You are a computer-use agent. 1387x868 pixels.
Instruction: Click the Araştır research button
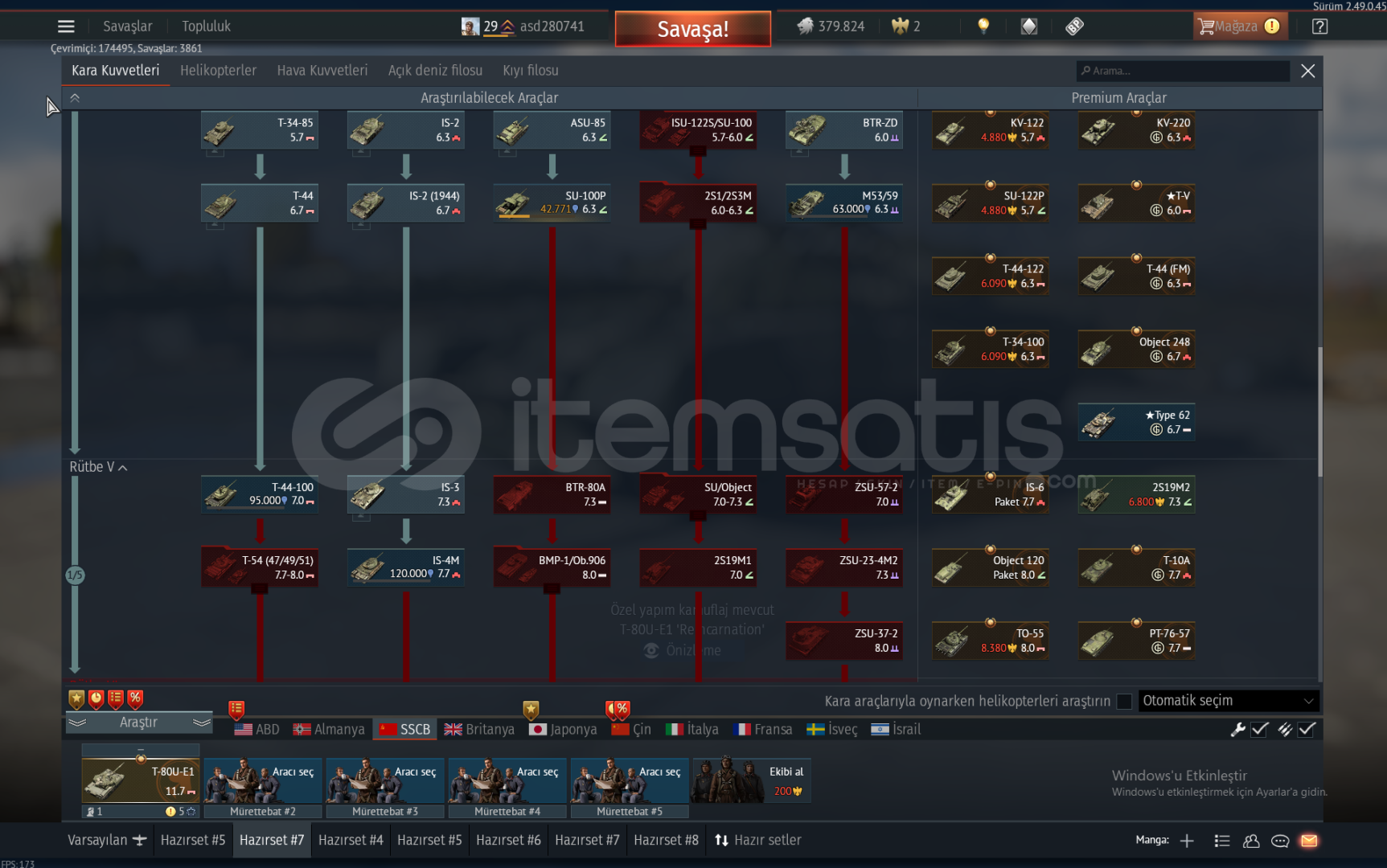pos(138,723)
